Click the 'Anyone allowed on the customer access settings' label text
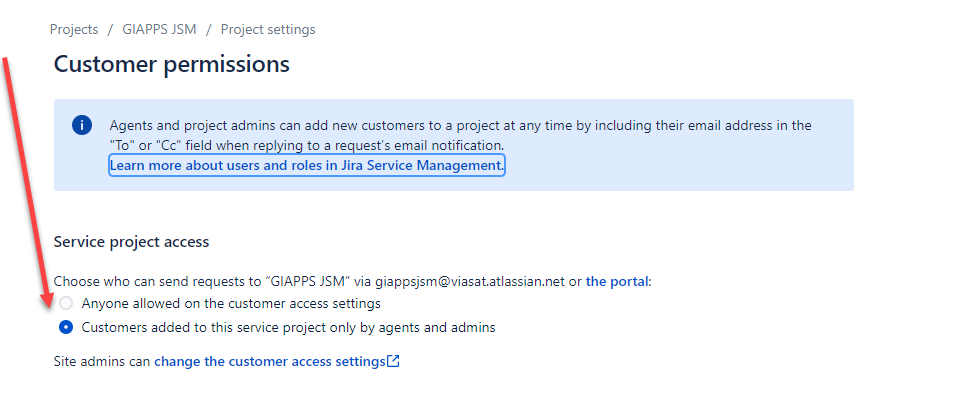Screen dimensions: 973x402 230,303
